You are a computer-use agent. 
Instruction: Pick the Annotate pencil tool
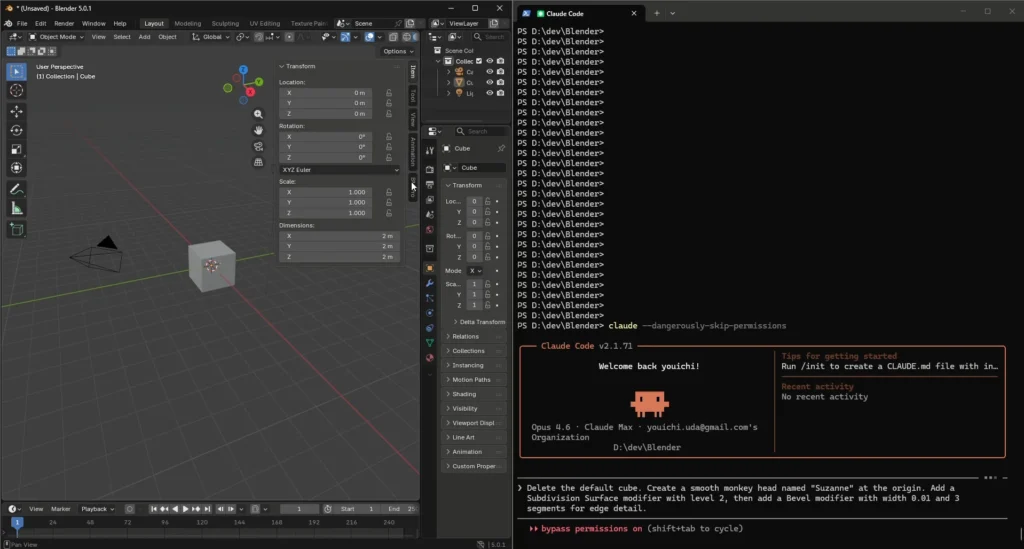(16, 189)
